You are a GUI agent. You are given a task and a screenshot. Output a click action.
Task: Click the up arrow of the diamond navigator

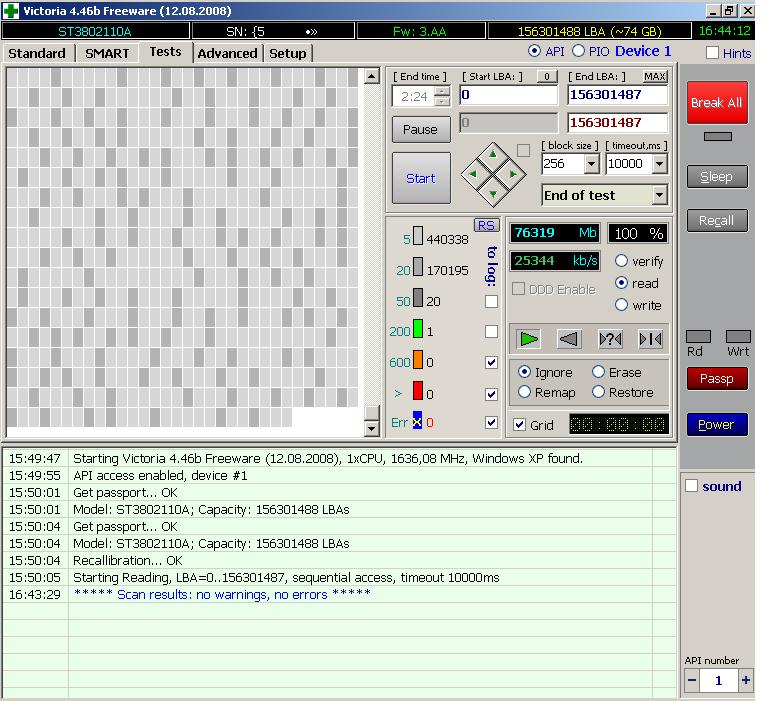(x=493, y=154)
